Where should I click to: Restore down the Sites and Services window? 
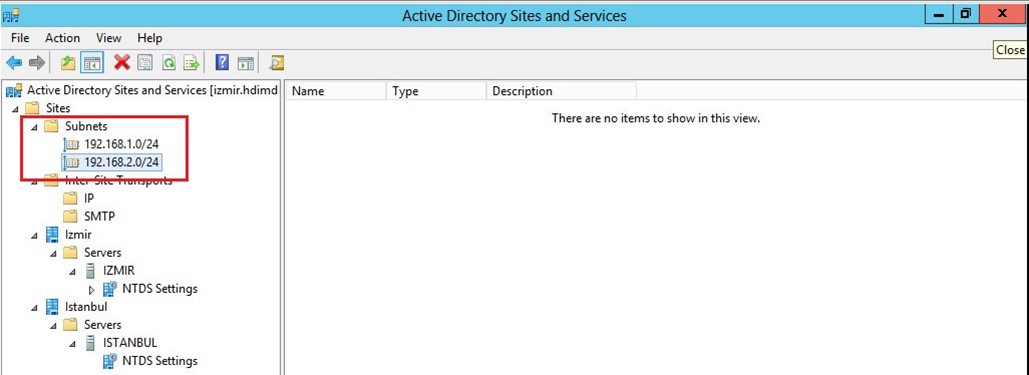point(965,14)
